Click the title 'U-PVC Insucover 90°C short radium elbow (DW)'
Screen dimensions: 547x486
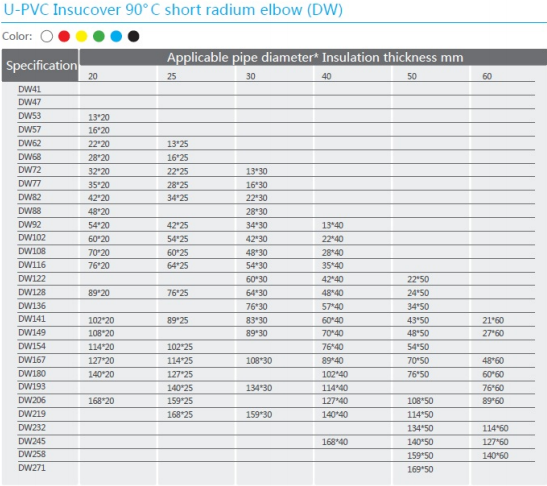(x=173, y=10)
